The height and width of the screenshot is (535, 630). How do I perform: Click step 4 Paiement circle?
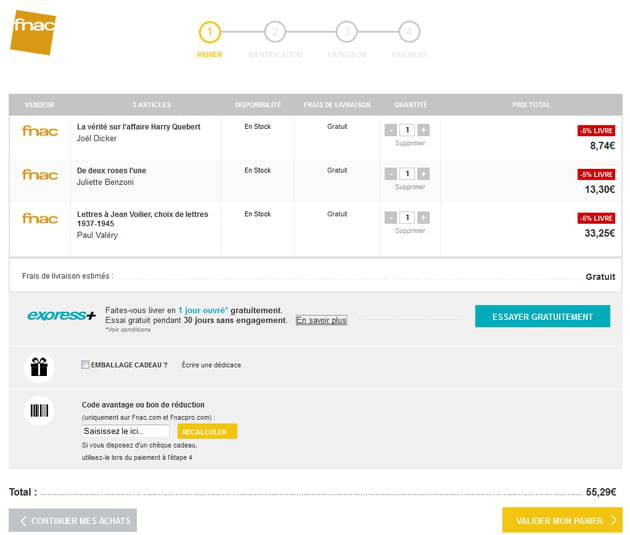(409, 32)
